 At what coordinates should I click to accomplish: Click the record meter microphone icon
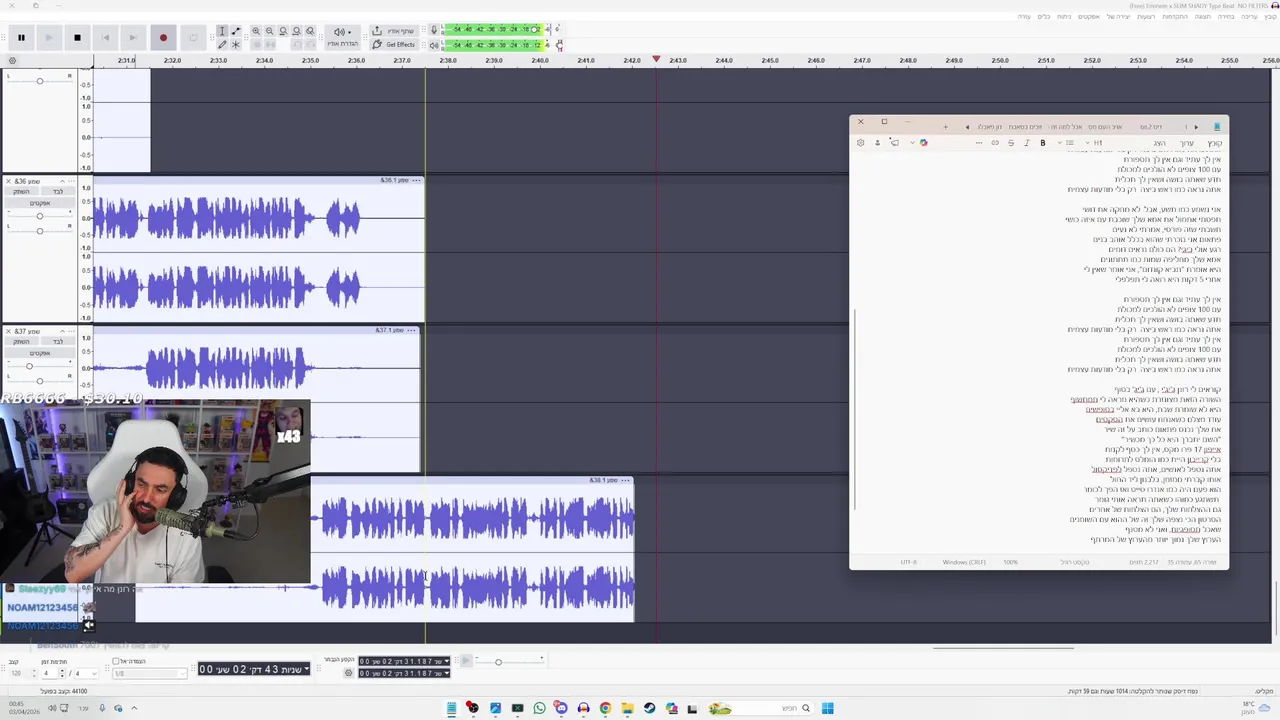[x=434, y=30]
